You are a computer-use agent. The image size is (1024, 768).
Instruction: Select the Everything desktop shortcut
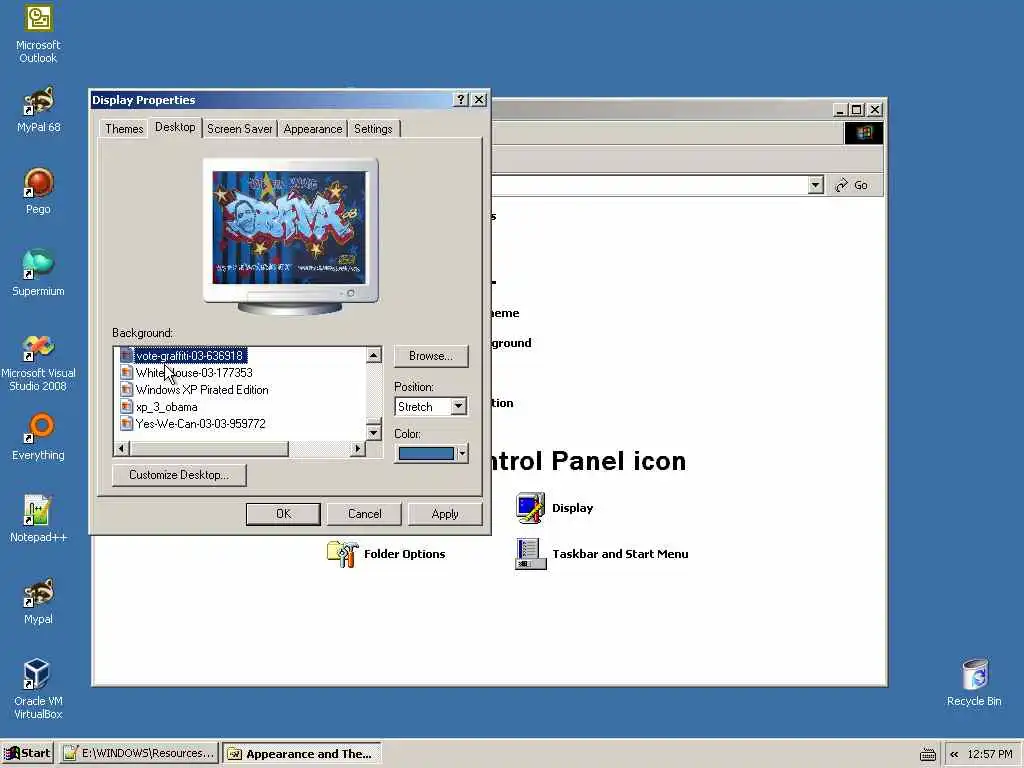point(38,437)
